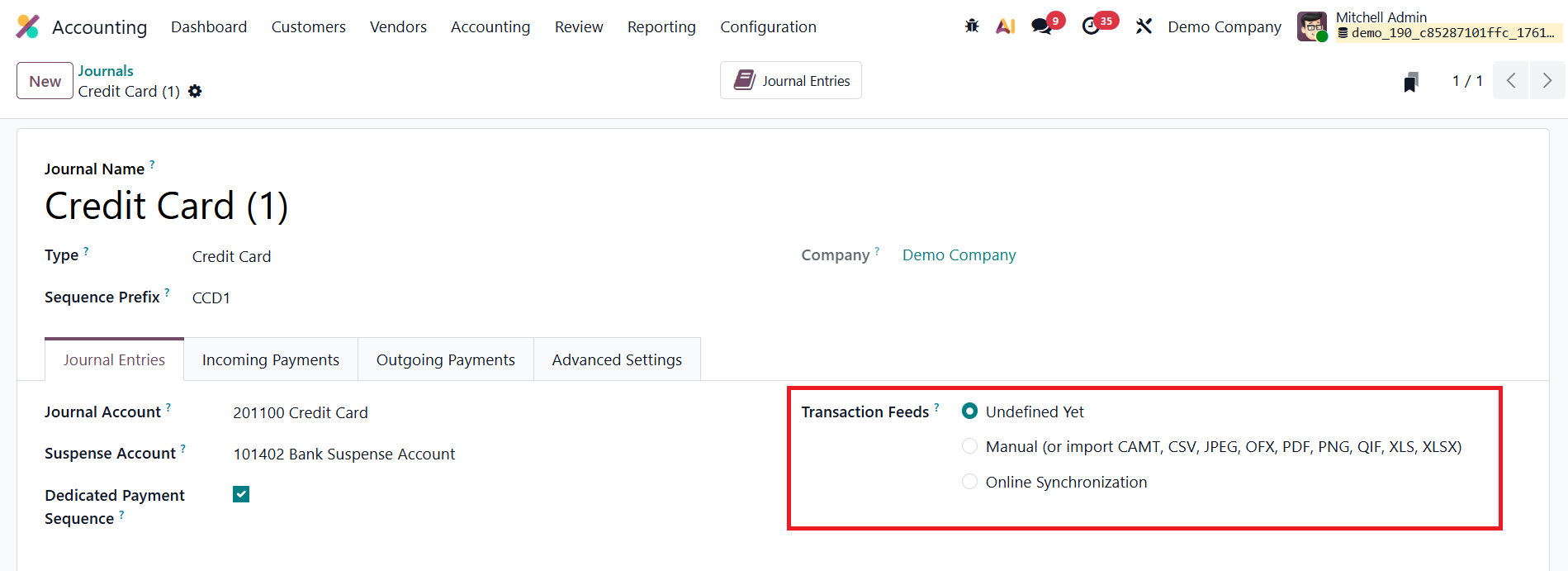Image resolution: width=1568 pixels, height=571 pixels.
Task: Open the conversations chat icon
Action: [1042, 26]
